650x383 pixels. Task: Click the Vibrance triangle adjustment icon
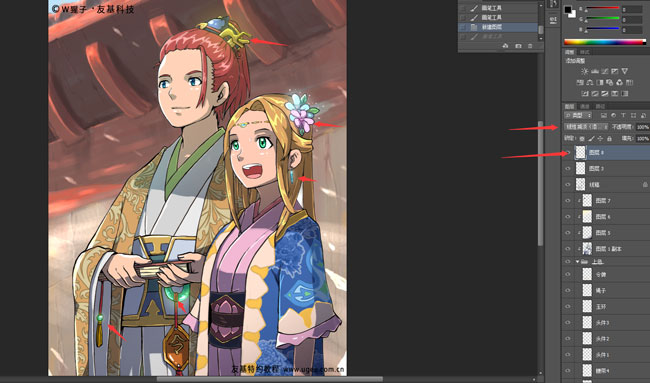625,71
